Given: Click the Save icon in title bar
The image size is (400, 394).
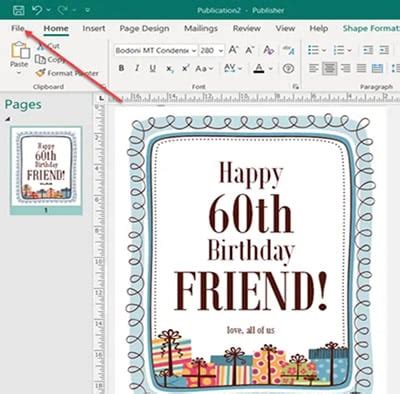Looking at the screenshot, I should [18, 10].
